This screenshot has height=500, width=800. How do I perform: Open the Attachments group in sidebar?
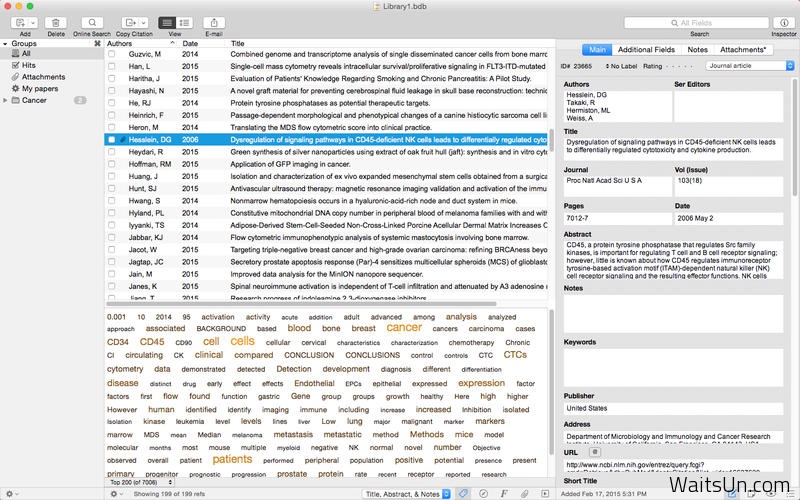[x=52, y=77]
